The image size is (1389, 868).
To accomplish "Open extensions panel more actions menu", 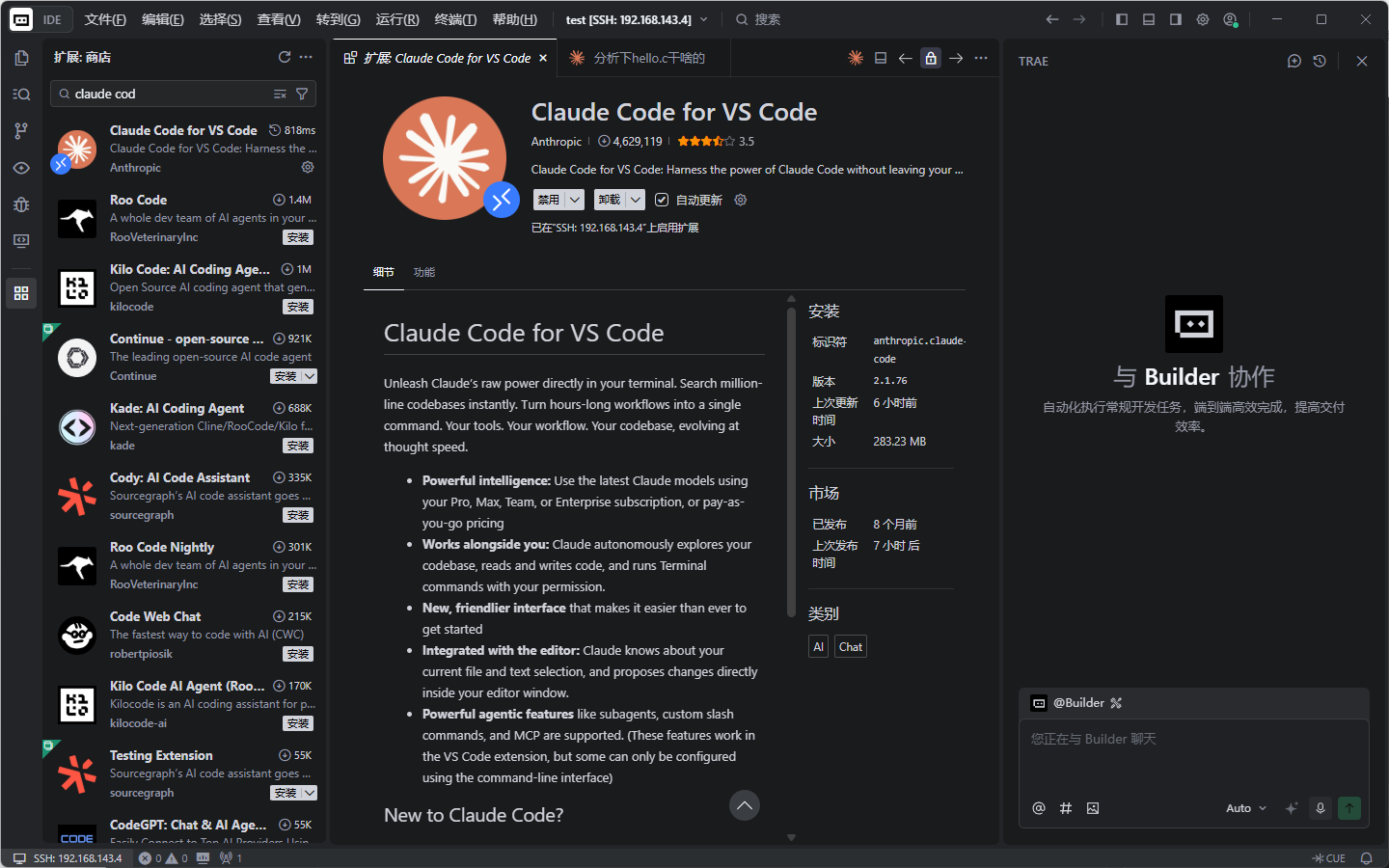I will [x=306, y=57].
